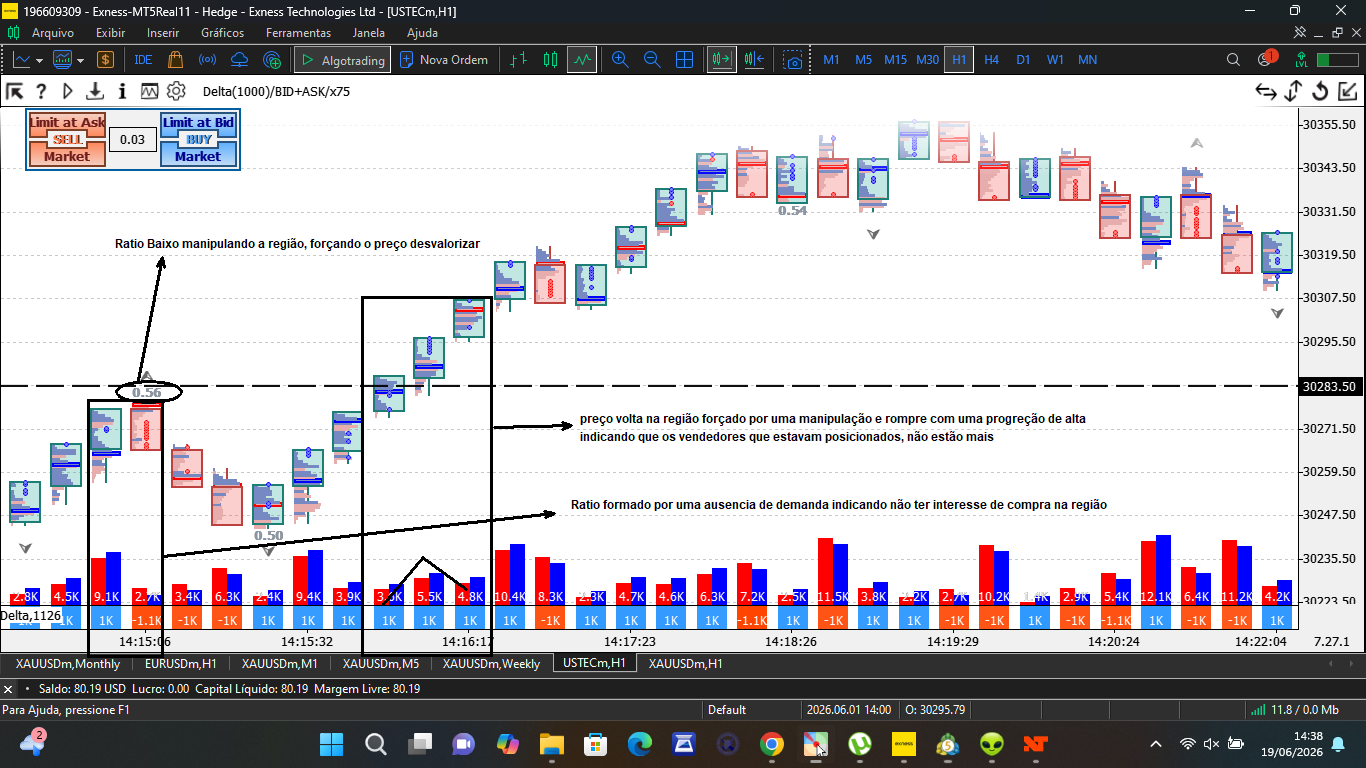Zoom in on the chart

click(x=620, y=60)
